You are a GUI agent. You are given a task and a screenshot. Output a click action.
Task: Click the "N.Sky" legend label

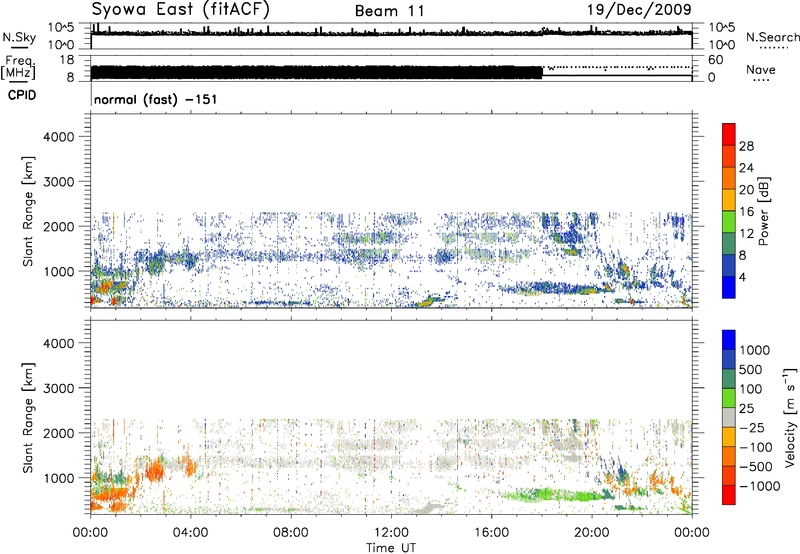point(19,37)
